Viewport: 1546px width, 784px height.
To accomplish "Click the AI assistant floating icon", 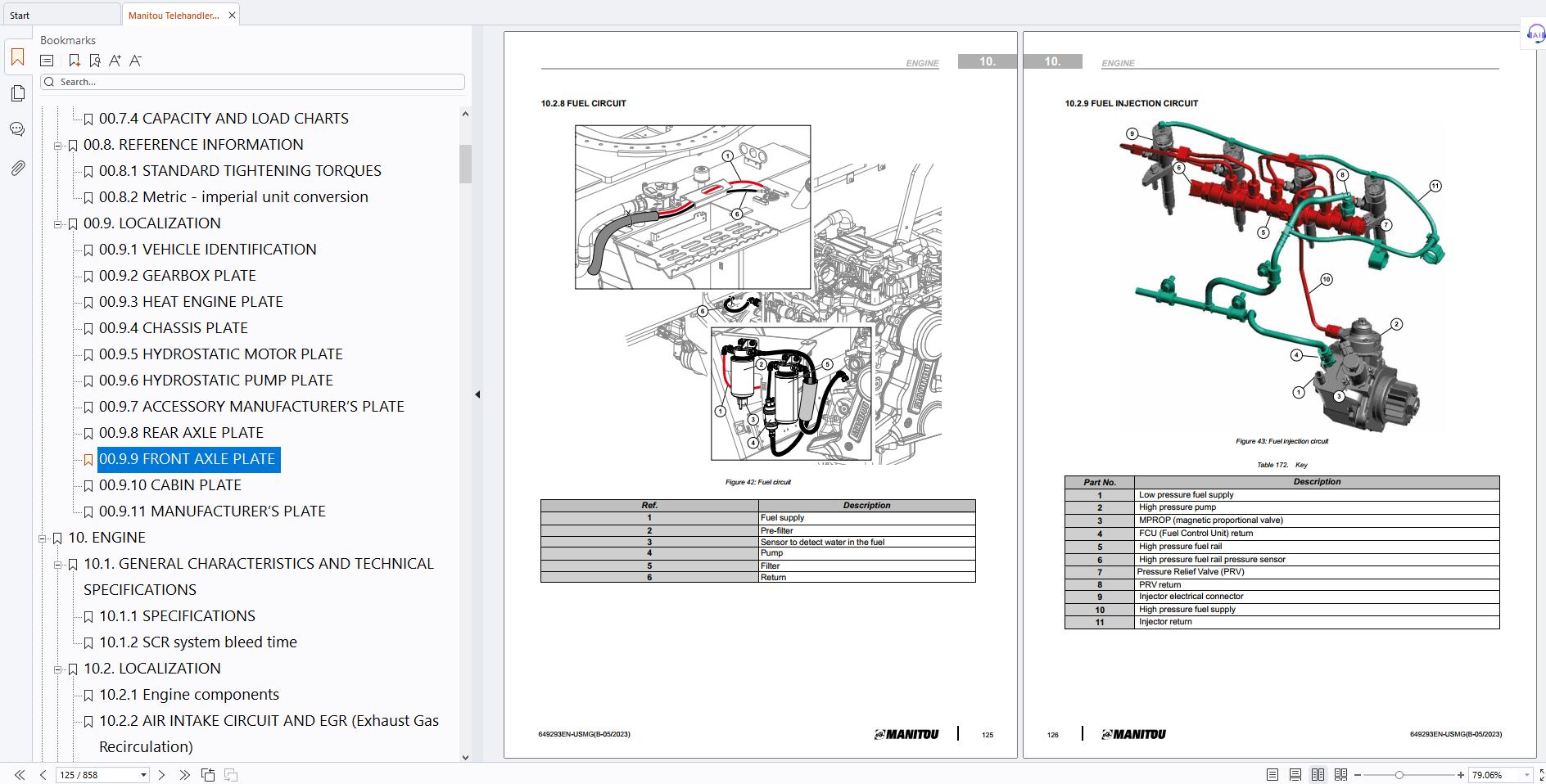I will pyautogui.click(x=1535, y=34).
